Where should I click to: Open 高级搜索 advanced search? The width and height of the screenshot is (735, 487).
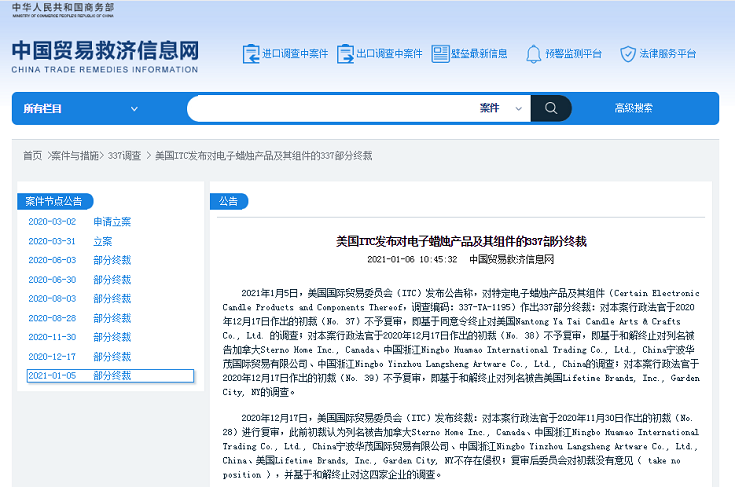pyautogui.click(x=633, y=108)
